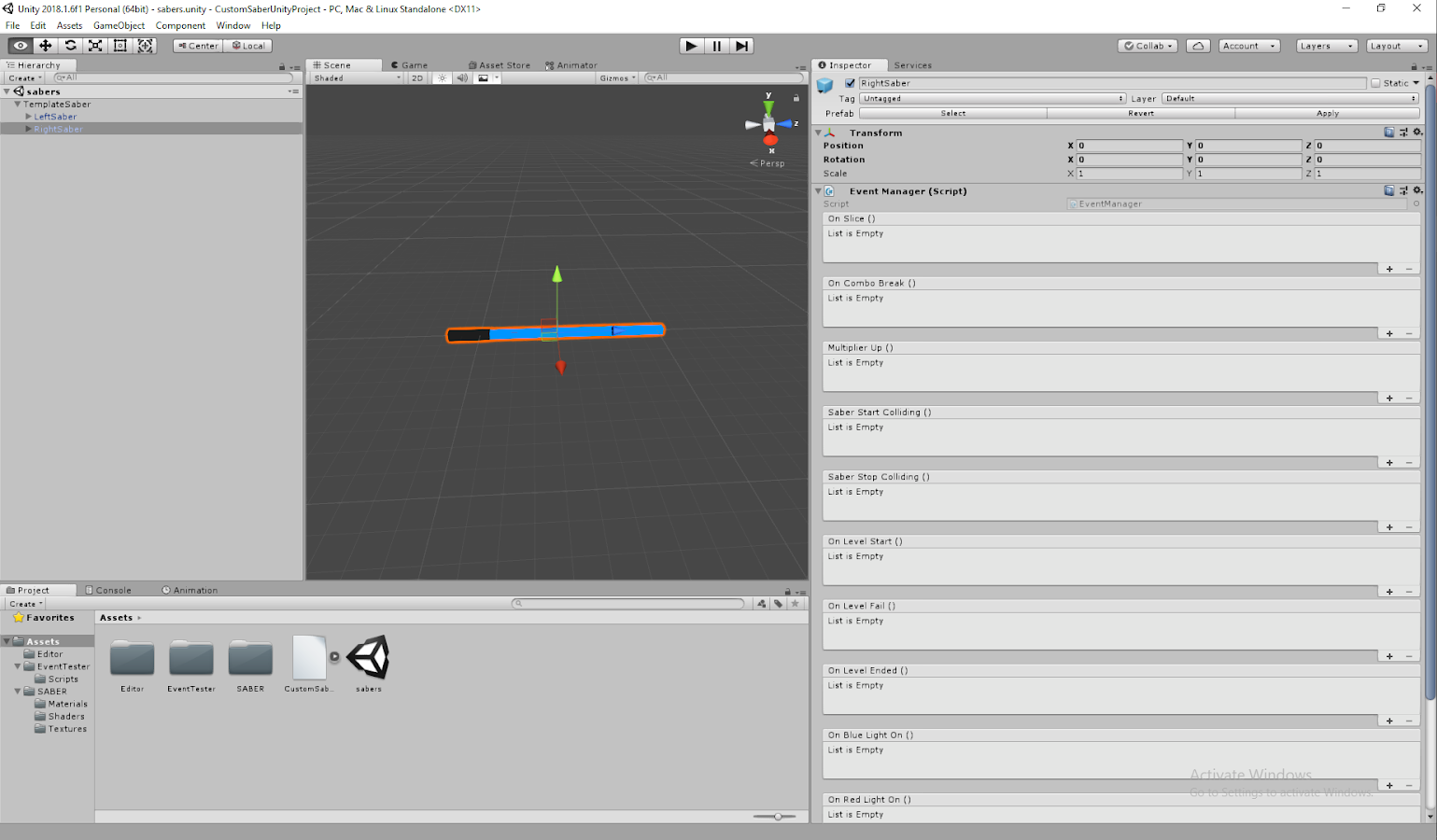Add an entry to On Slice list
This screenshot has width=1437, height=840.
(x=1389, y=269)
